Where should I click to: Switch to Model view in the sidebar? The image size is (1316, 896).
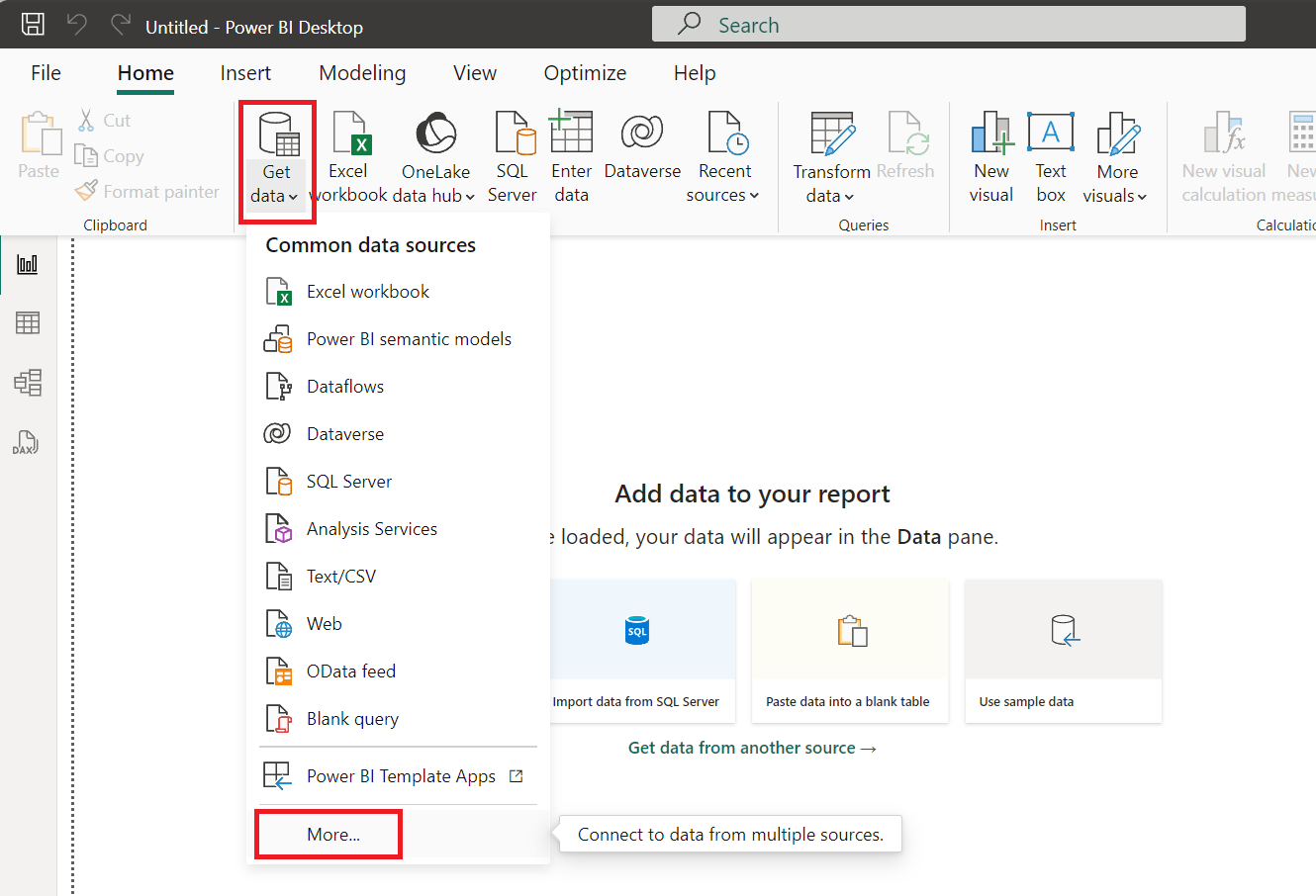[x=28, y=382]
